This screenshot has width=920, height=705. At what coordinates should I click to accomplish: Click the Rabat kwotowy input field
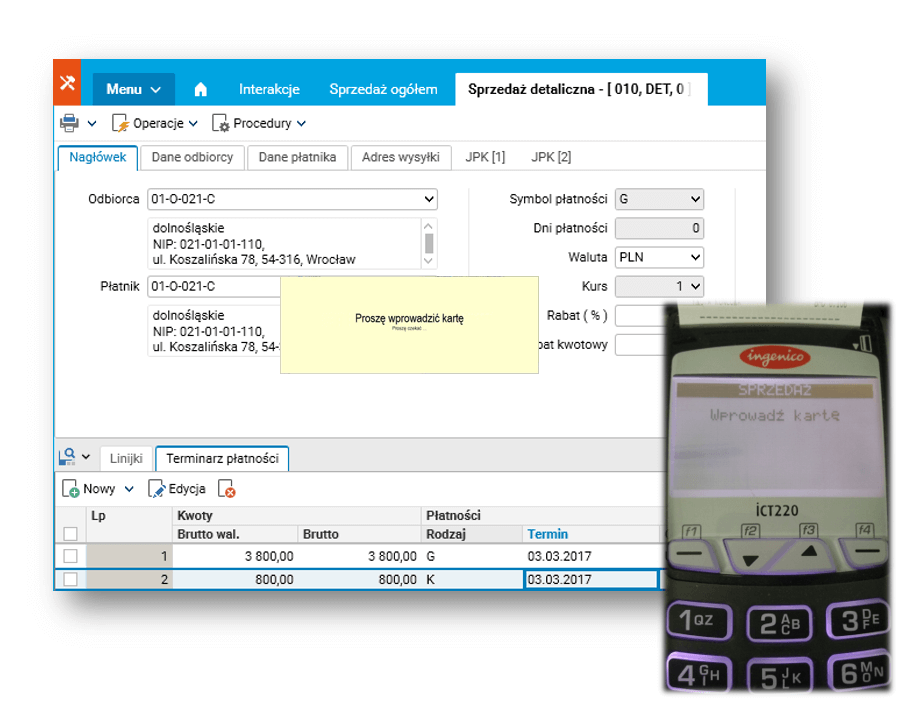[640, 344]
